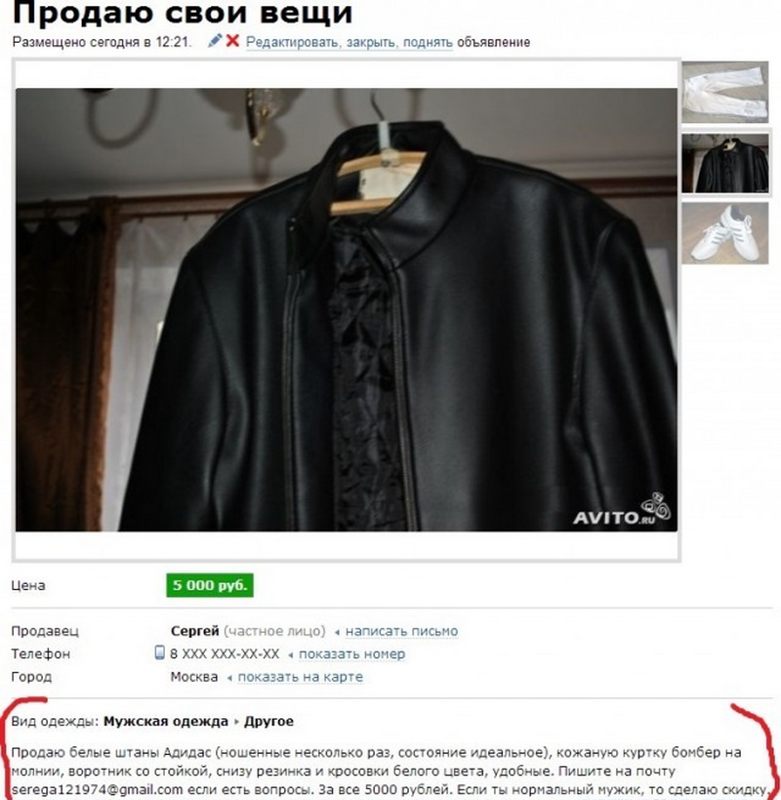Click the AVITO.ru watermark logo on photo
Viewport: 781px width, 800px height.
point(622,509)
